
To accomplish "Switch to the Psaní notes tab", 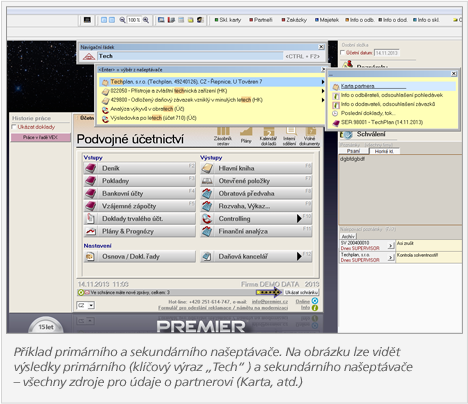I will point(353,151).
